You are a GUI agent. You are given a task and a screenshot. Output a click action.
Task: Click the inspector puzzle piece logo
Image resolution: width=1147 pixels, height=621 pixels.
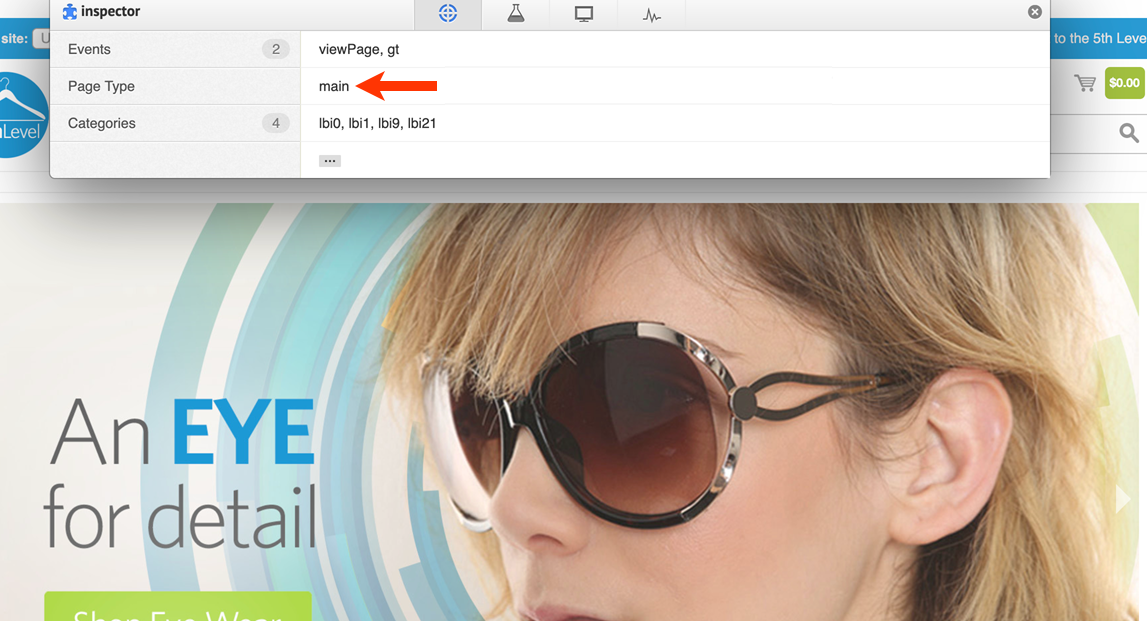(69, 12)
